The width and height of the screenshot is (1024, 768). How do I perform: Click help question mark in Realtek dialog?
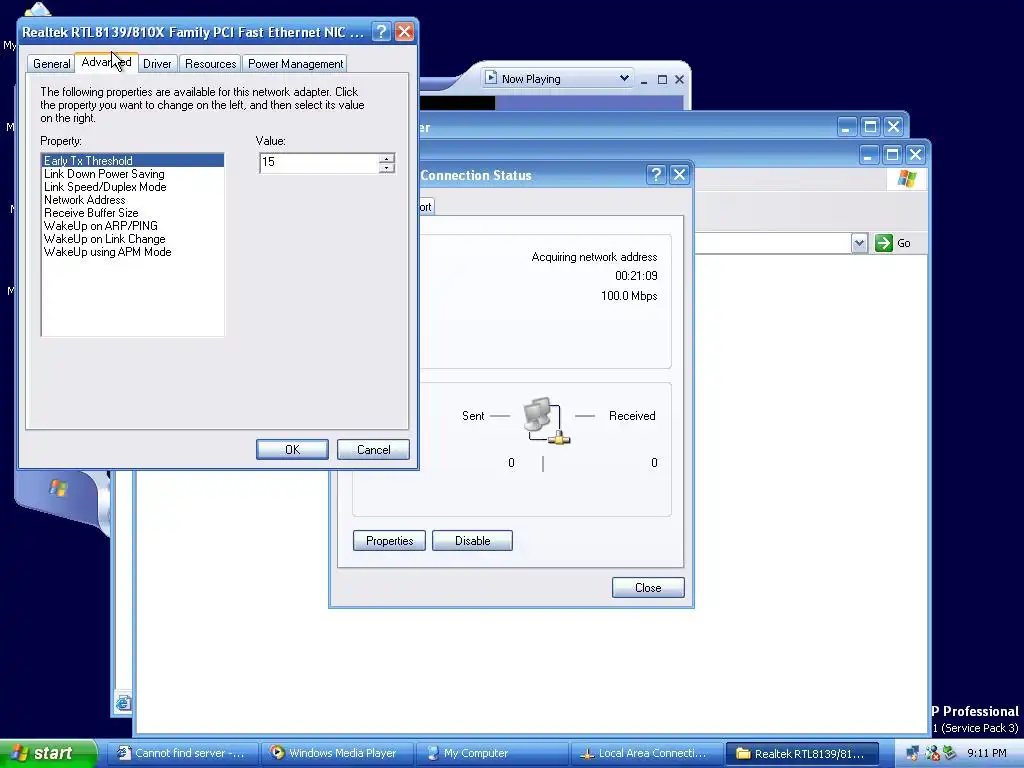(x=381, y=31)
